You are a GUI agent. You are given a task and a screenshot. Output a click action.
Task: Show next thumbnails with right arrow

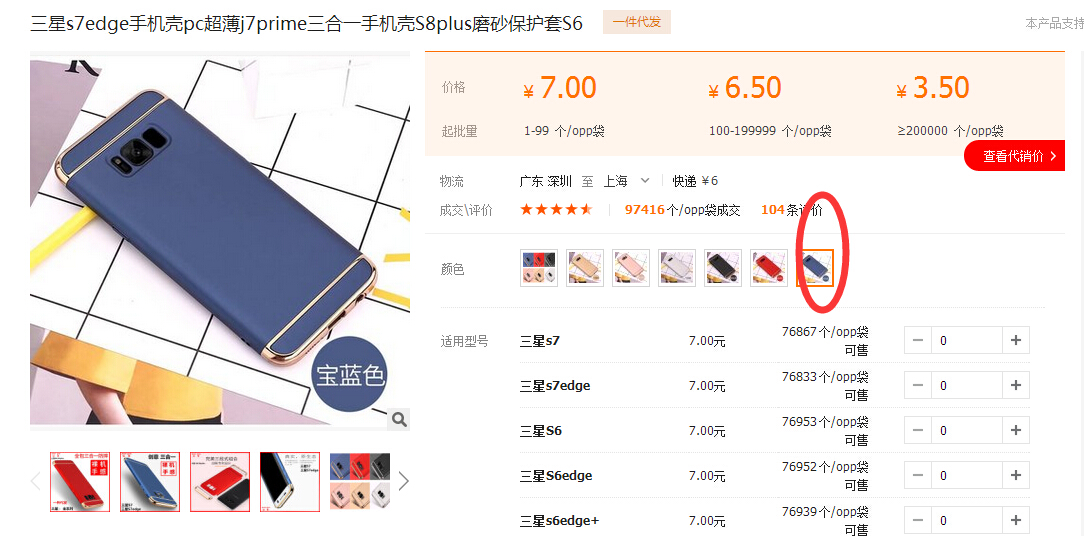click(404, 481)
